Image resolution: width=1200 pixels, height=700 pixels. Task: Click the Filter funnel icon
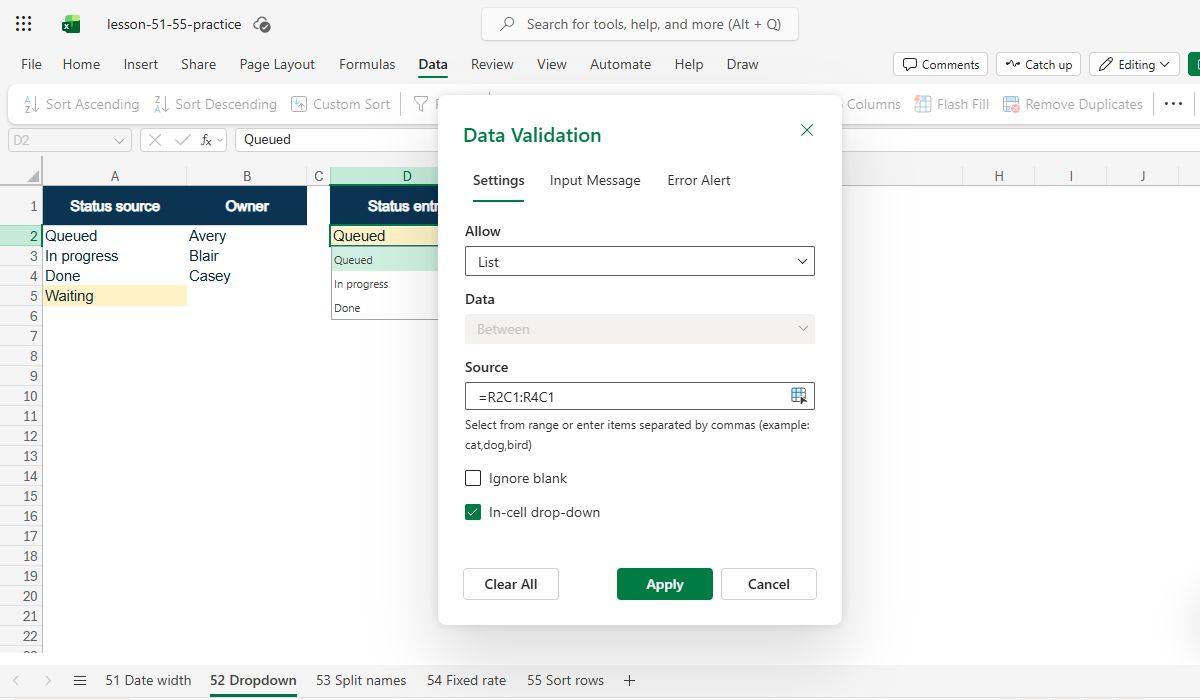421,104
